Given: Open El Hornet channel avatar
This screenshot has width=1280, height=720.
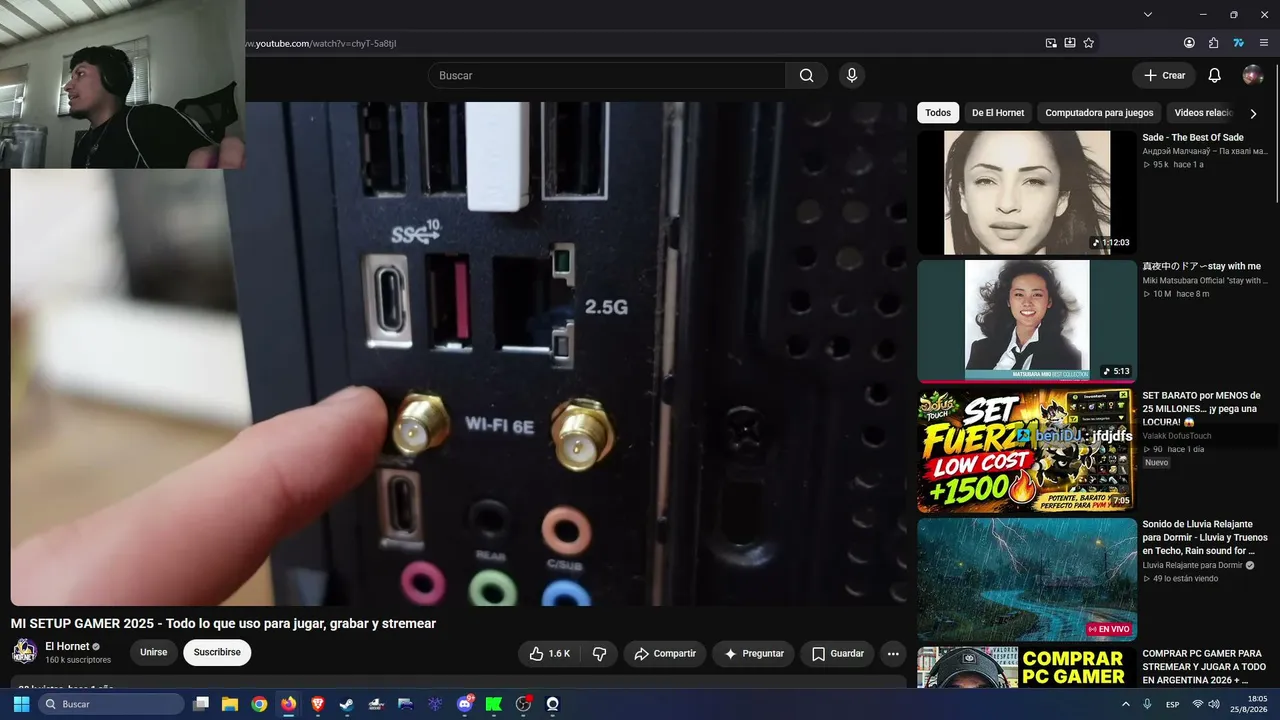Looking at the screenshot, I should click(x=24, y=652).
